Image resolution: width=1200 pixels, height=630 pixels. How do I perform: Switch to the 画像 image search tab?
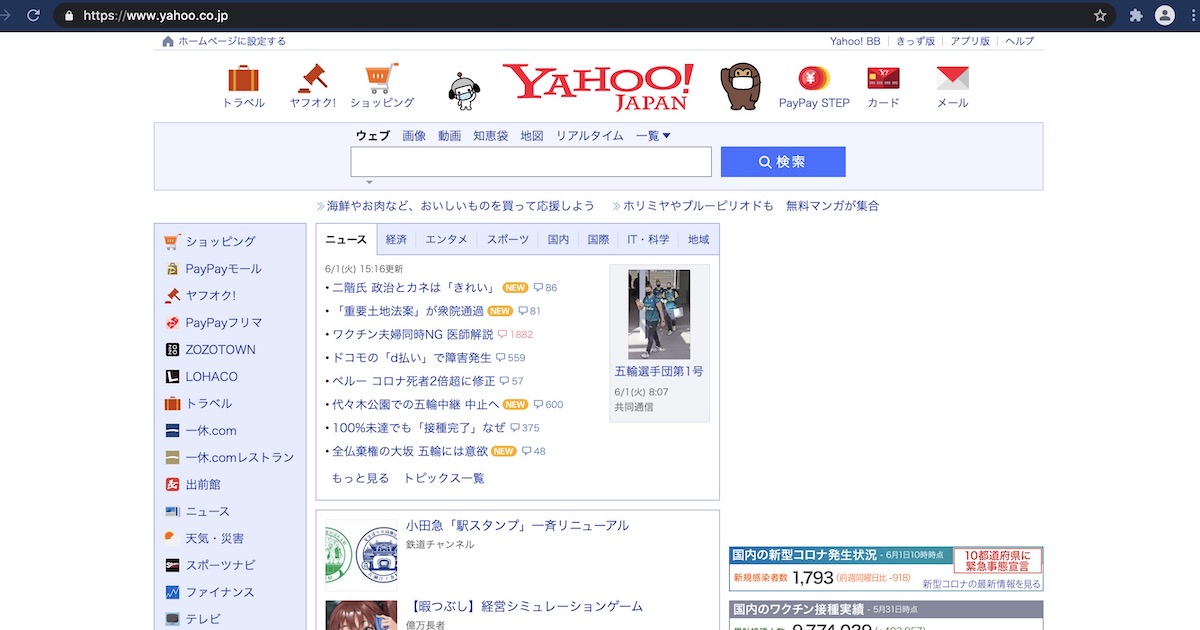[414, 135]
